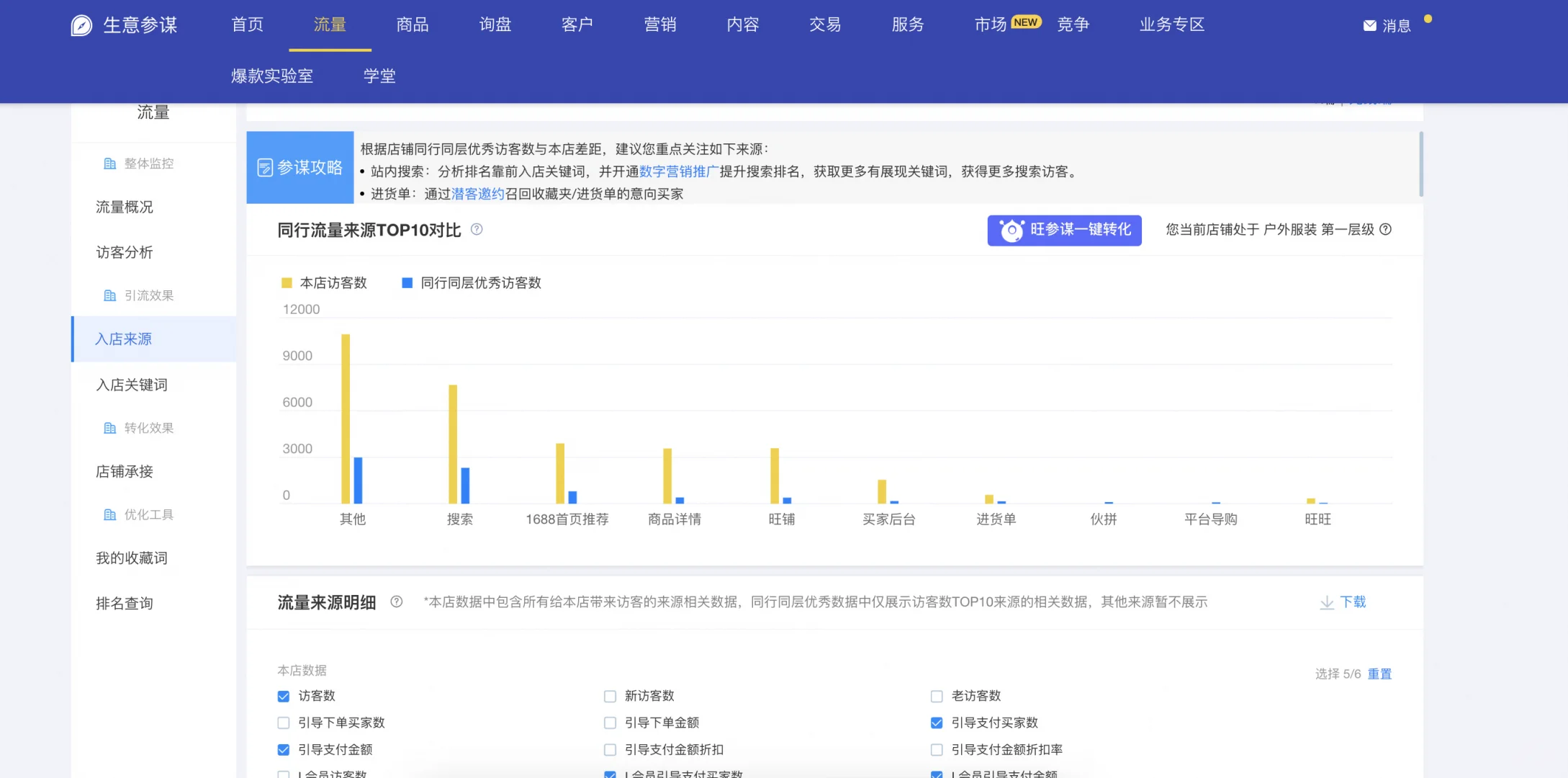Open the 商品 tab

pyautogui.click(x=413, y=25)
